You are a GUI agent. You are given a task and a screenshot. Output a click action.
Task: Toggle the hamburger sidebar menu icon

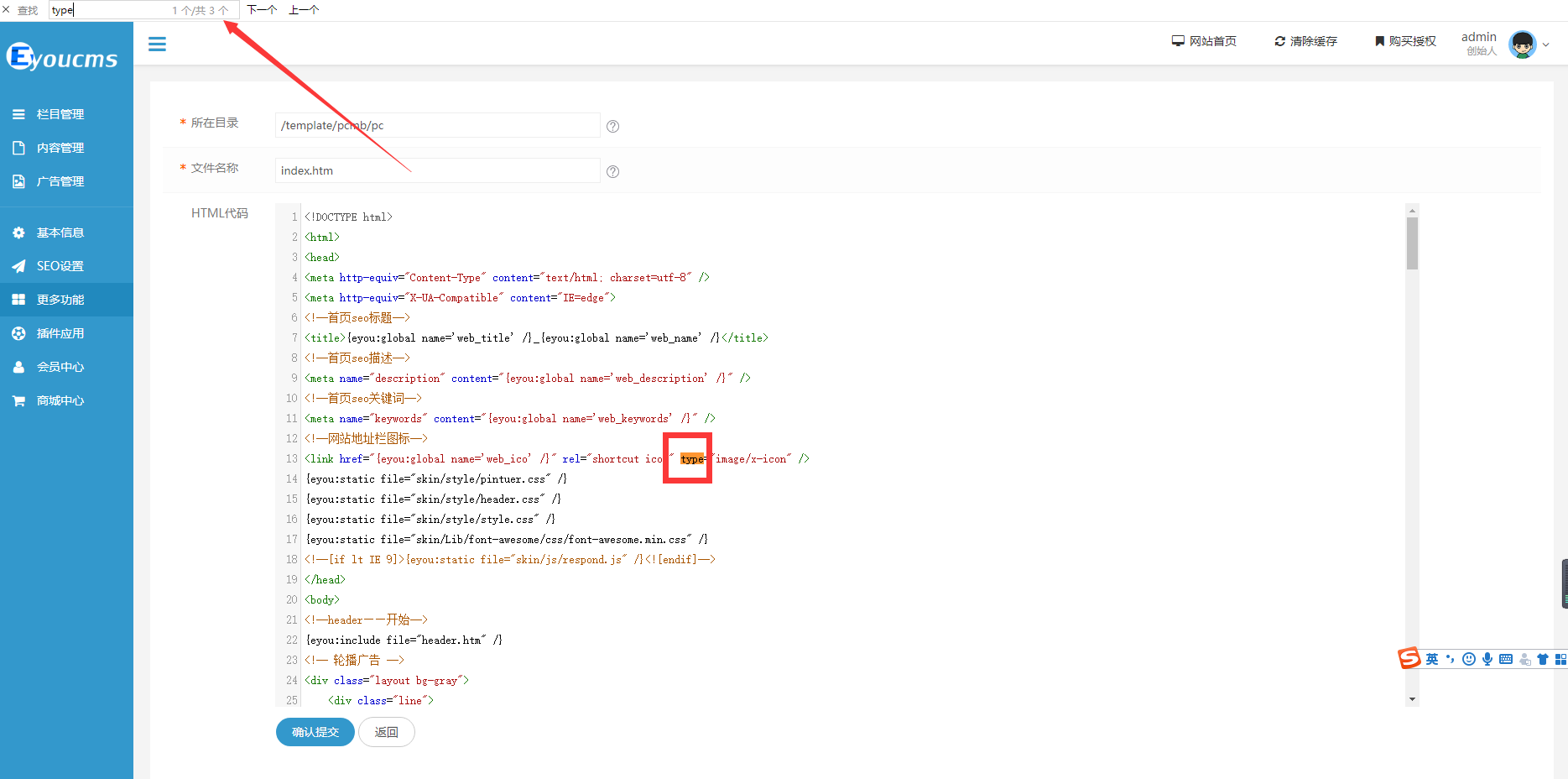tap(157, 44)
